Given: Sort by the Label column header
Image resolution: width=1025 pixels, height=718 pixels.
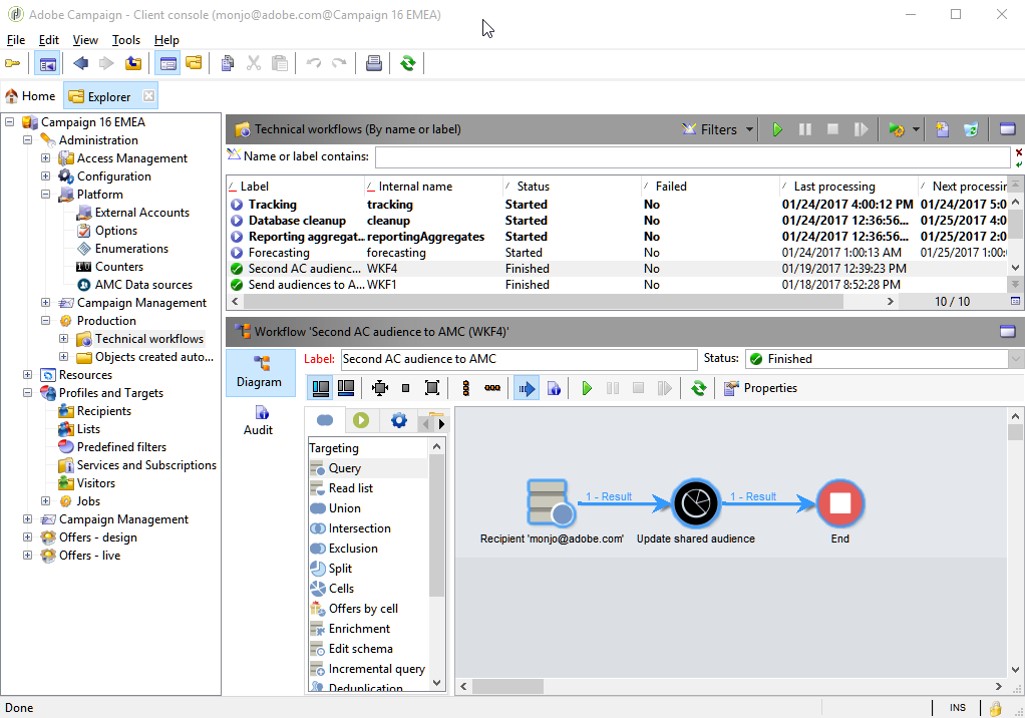Looking at the screenshot, I should coord(295,186).
